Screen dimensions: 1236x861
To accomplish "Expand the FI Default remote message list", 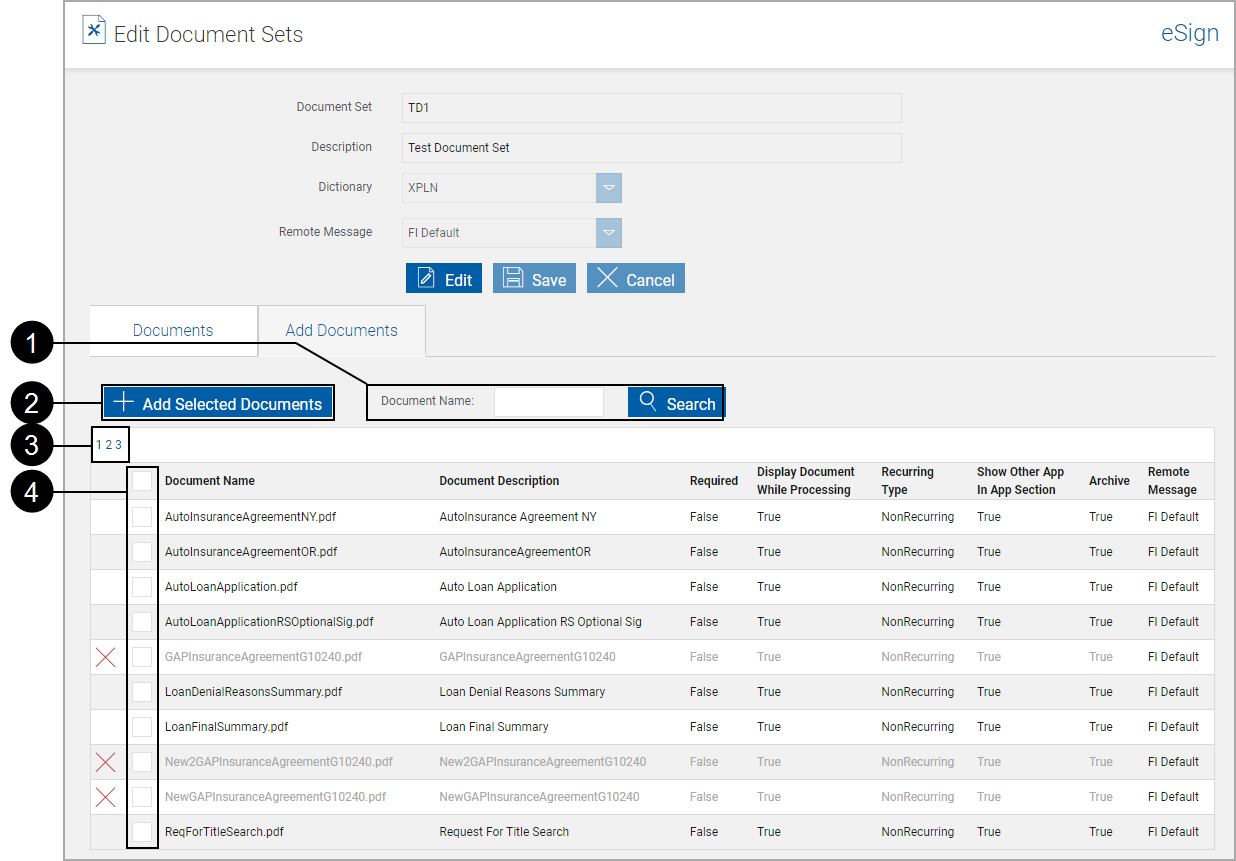I will click(608, 231).
